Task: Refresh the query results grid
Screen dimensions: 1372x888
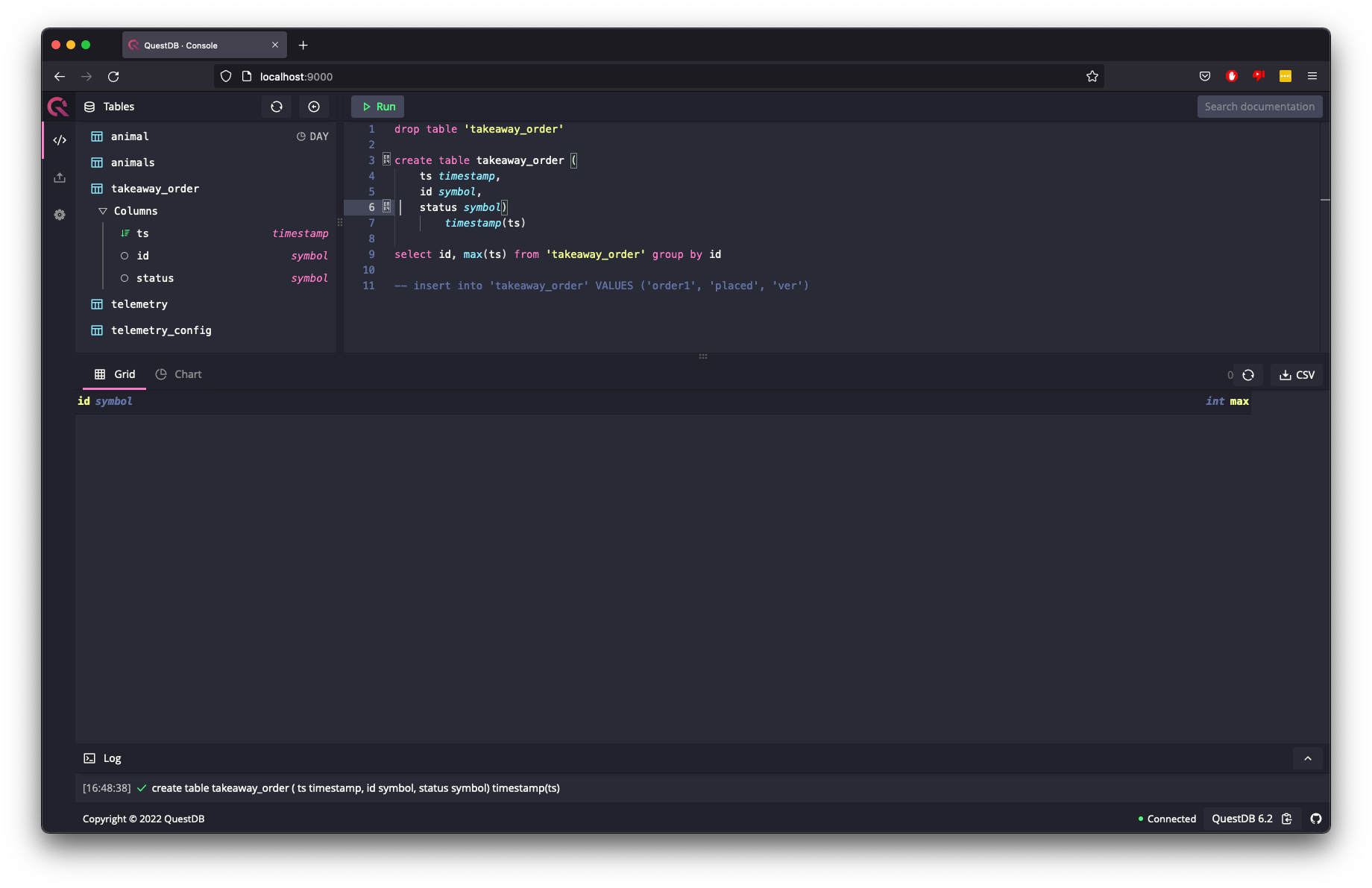Action: 1247,375
